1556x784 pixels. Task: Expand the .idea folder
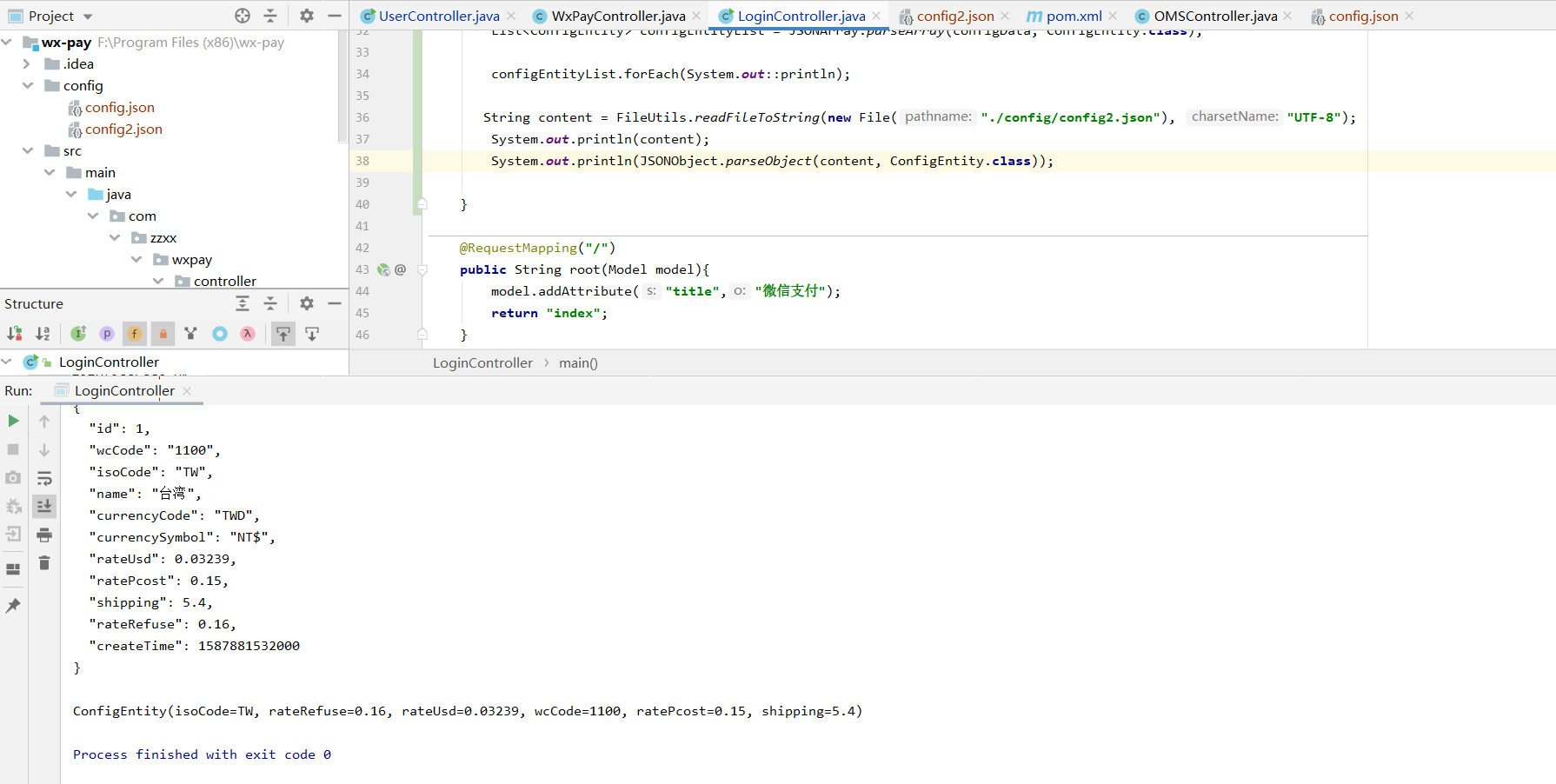click(x=26, y=63)
